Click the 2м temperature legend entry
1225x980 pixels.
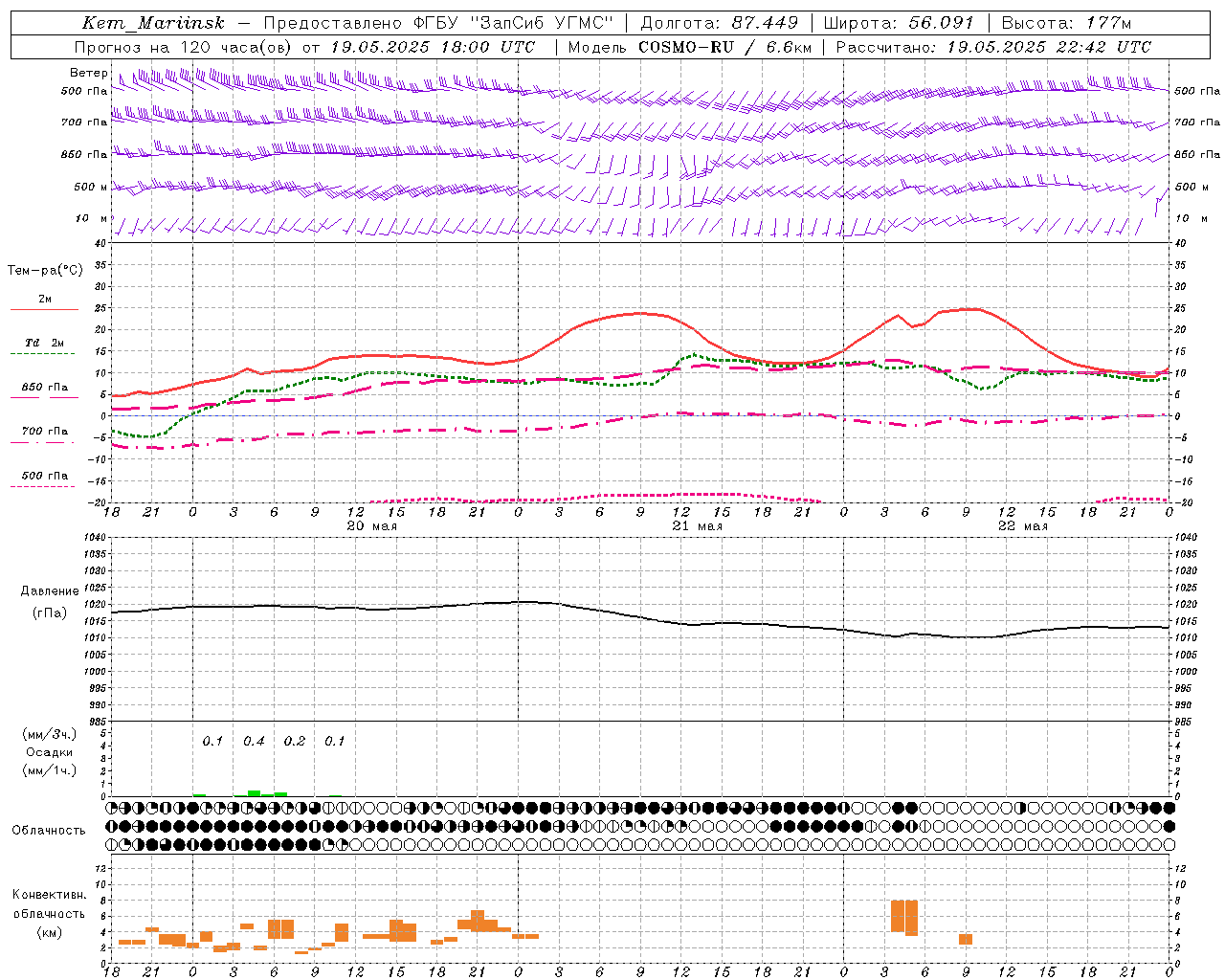tap(45, 300)
